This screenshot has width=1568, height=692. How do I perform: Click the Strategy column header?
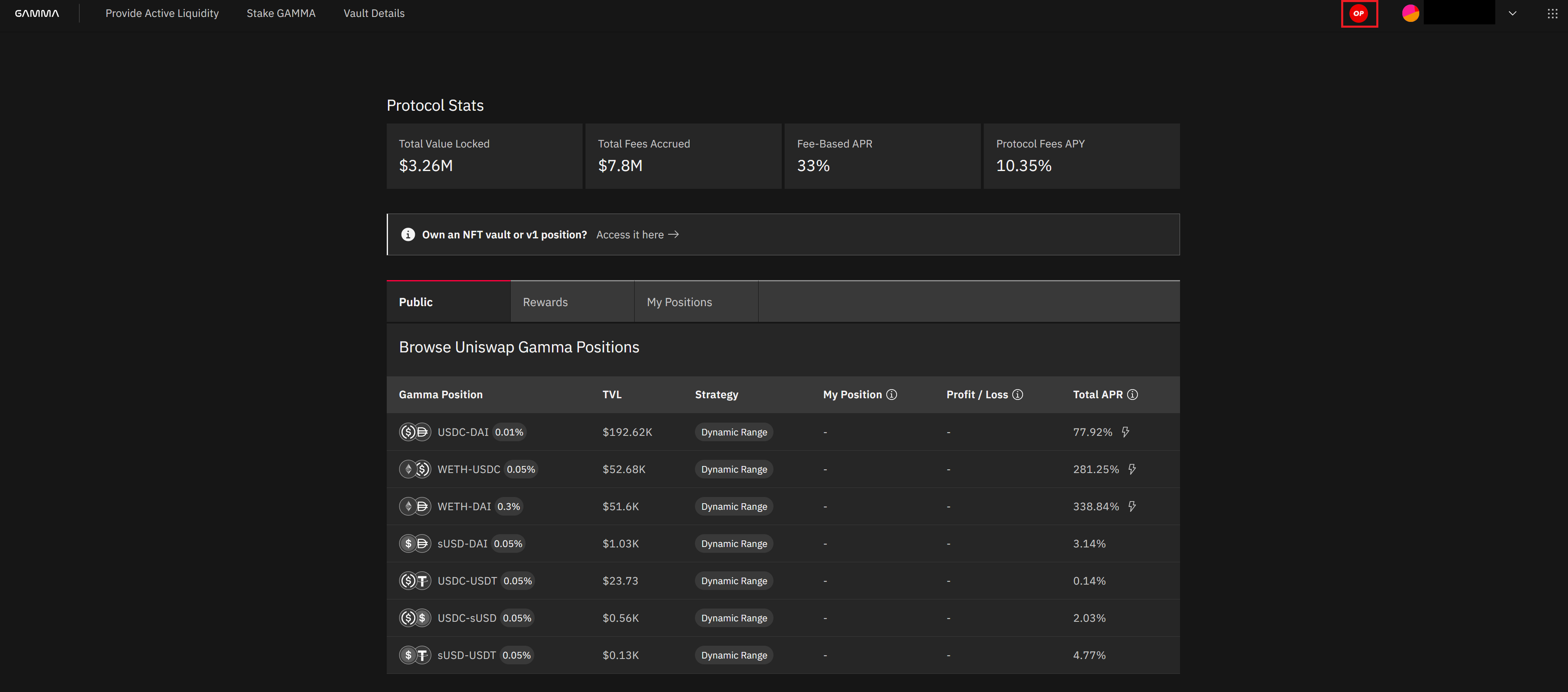[716, 395]
